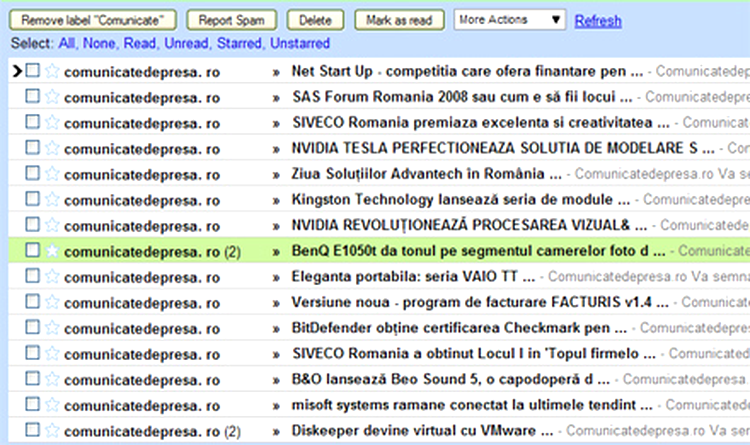Screen dimensions: 750x445
Task: Select All messages link
Action: pyautogui.click(x=67, y=44)
